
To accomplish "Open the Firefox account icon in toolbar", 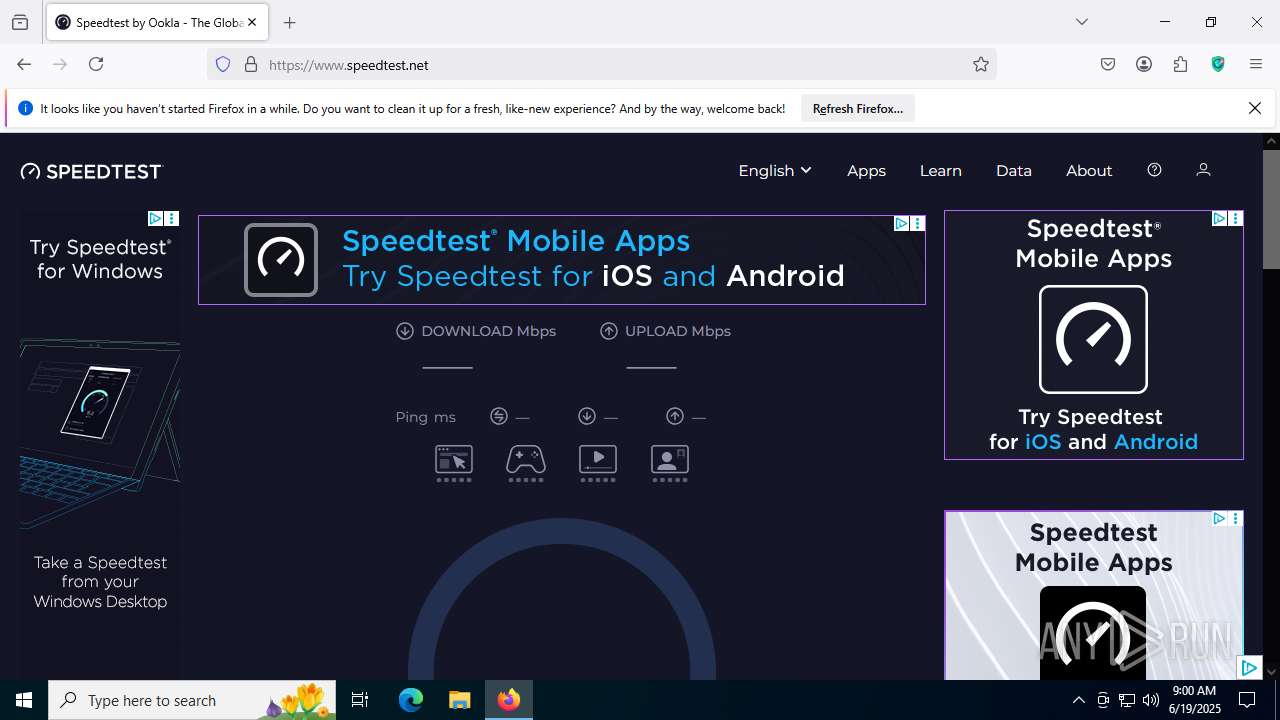I will tap(1144, 64).
